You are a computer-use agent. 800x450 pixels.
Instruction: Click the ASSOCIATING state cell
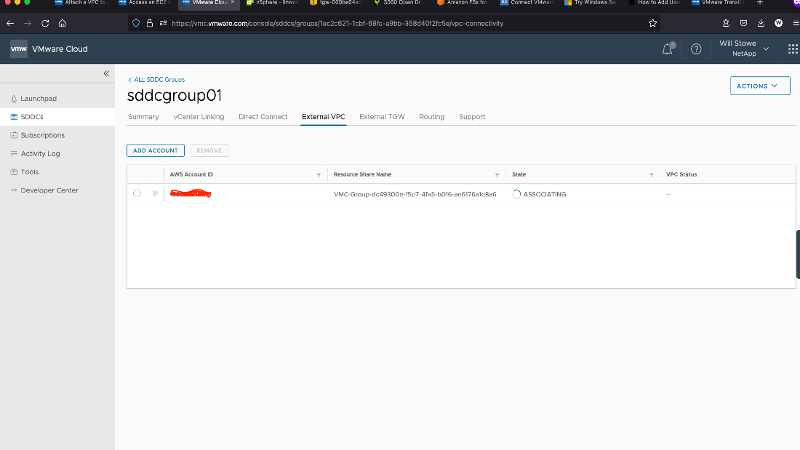539,194
